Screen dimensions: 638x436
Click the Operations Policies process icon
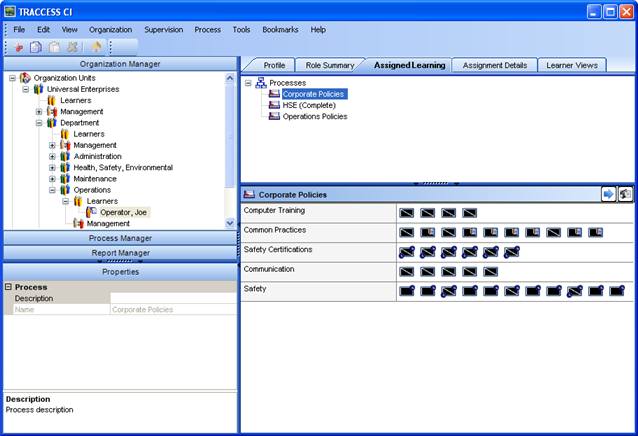coord(274,116)
